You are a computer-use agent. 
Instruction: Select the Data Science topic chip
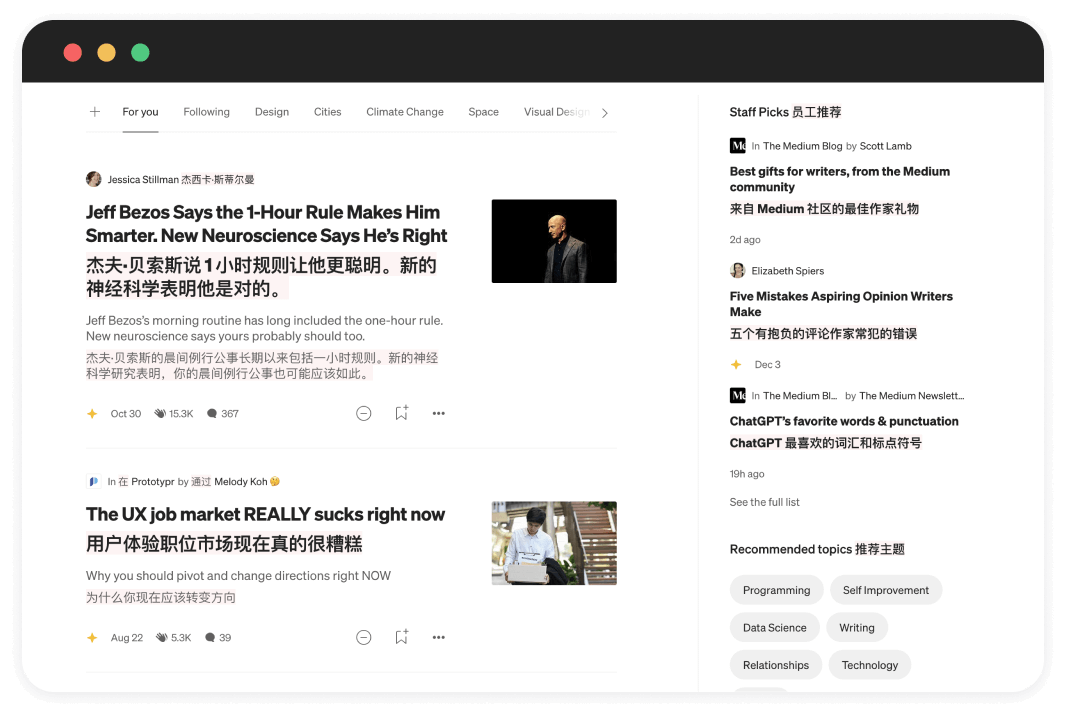[774, 628]
